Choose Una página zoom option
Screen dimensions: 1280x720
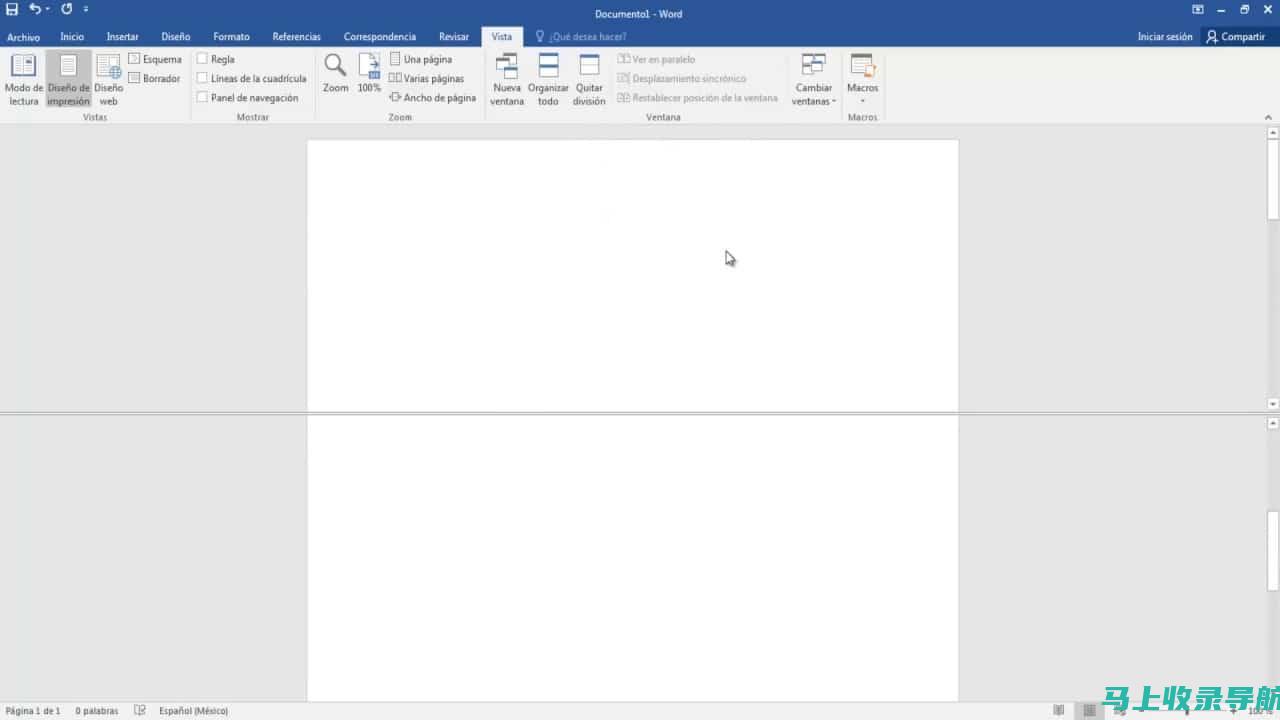tap(421, 59)
